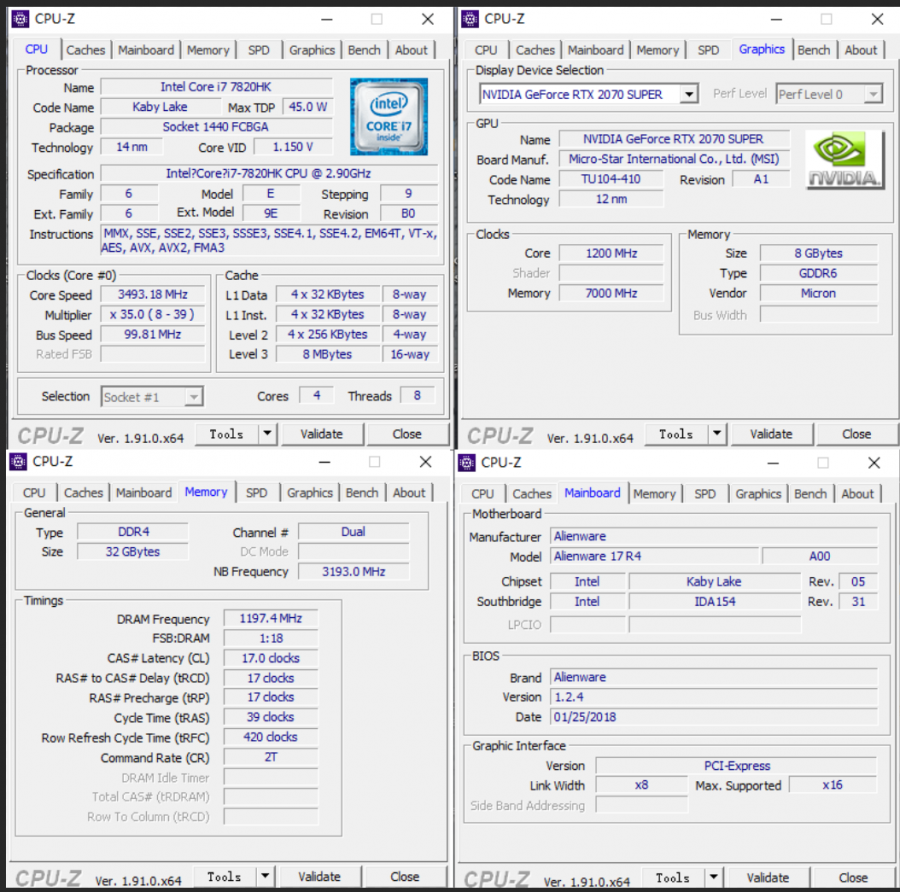This screenshot has width=900, height=892.
Task: Click Close button in Mainboard window
Action: click(853, 878)
